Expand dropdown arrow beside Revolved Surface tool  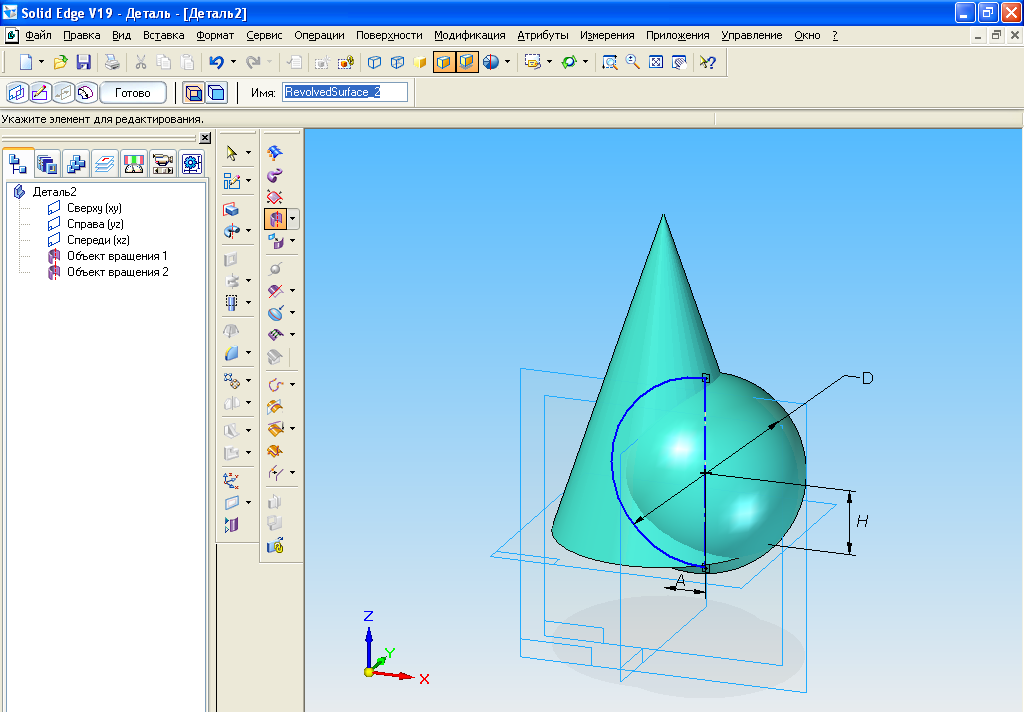point(293,218)
